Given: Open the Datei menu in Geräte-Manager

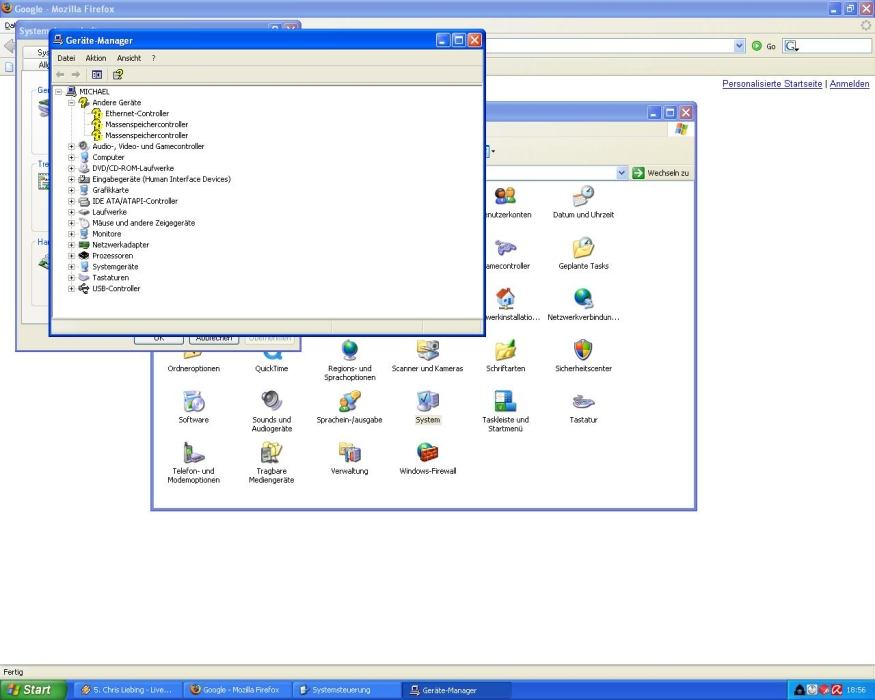Looking at the screenshot, I should [x=66, y=58].
